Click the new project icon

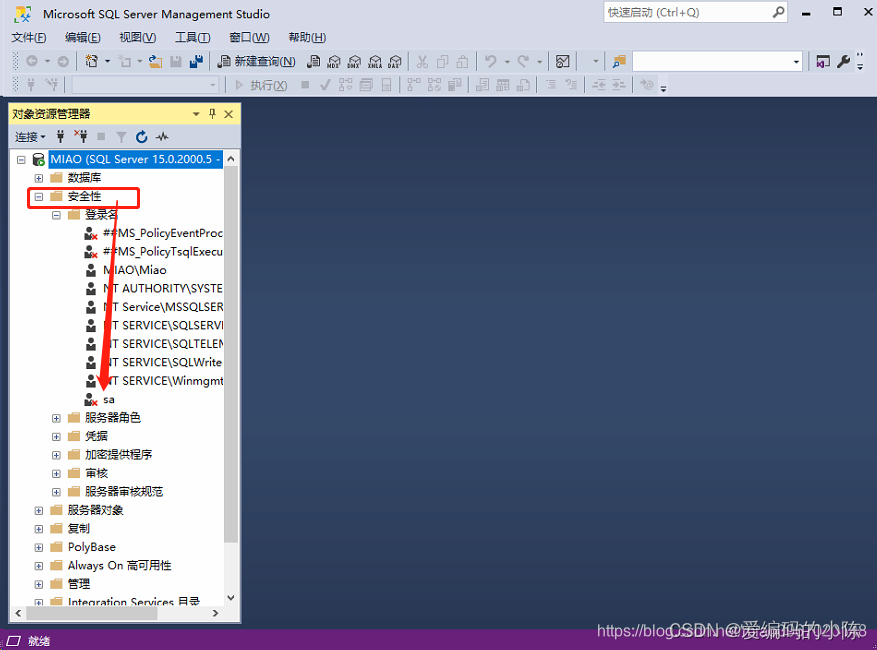click(91, 61)
